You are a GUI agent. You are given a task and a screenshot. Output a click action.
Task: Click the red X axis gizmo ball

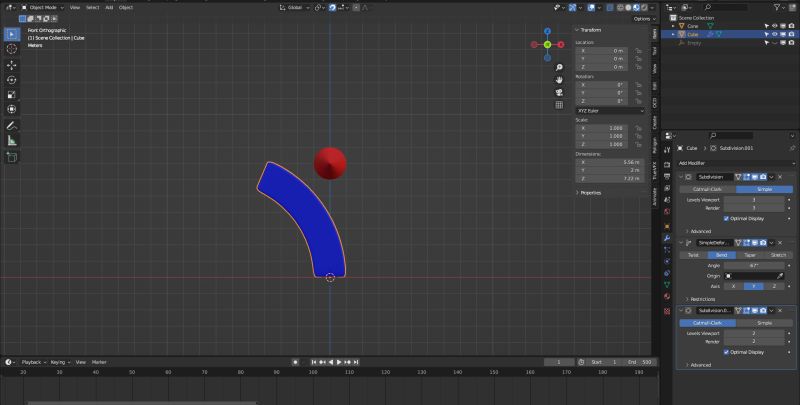tap(561, 45)
